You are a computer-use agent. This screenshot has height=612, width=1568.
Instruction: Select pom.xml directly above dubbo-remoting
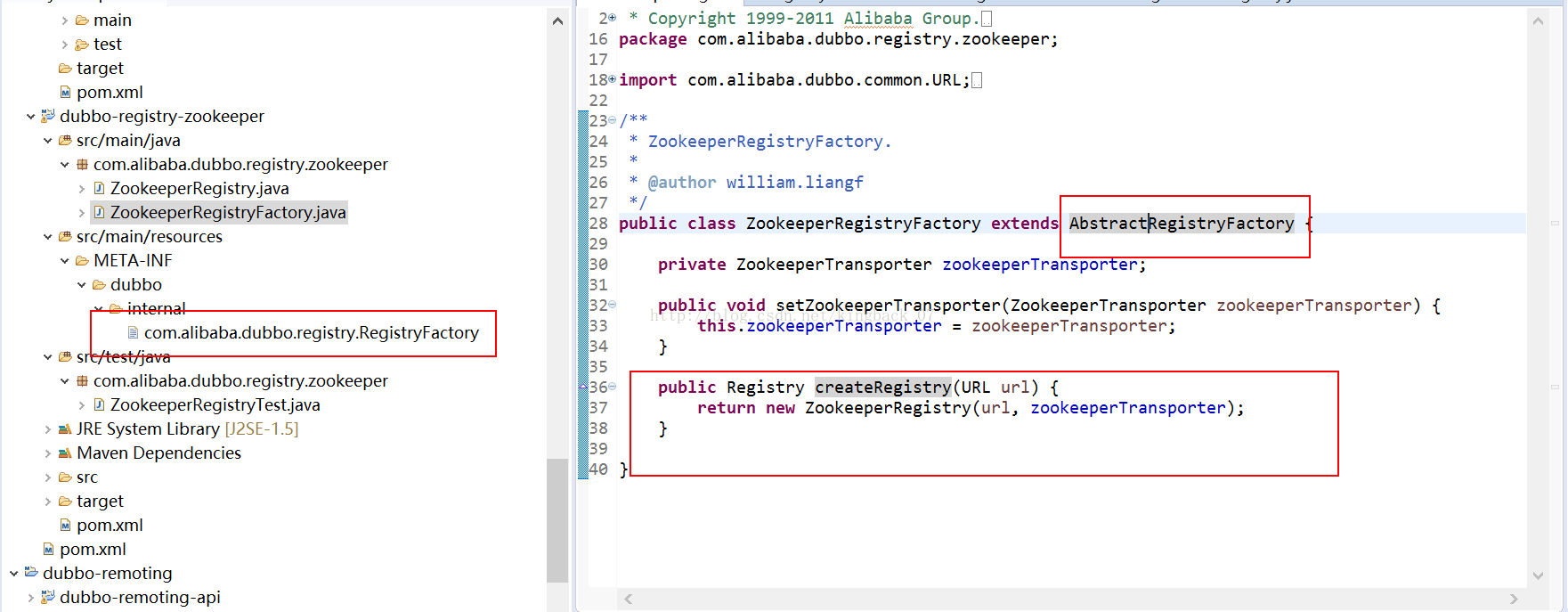(93, 549)
